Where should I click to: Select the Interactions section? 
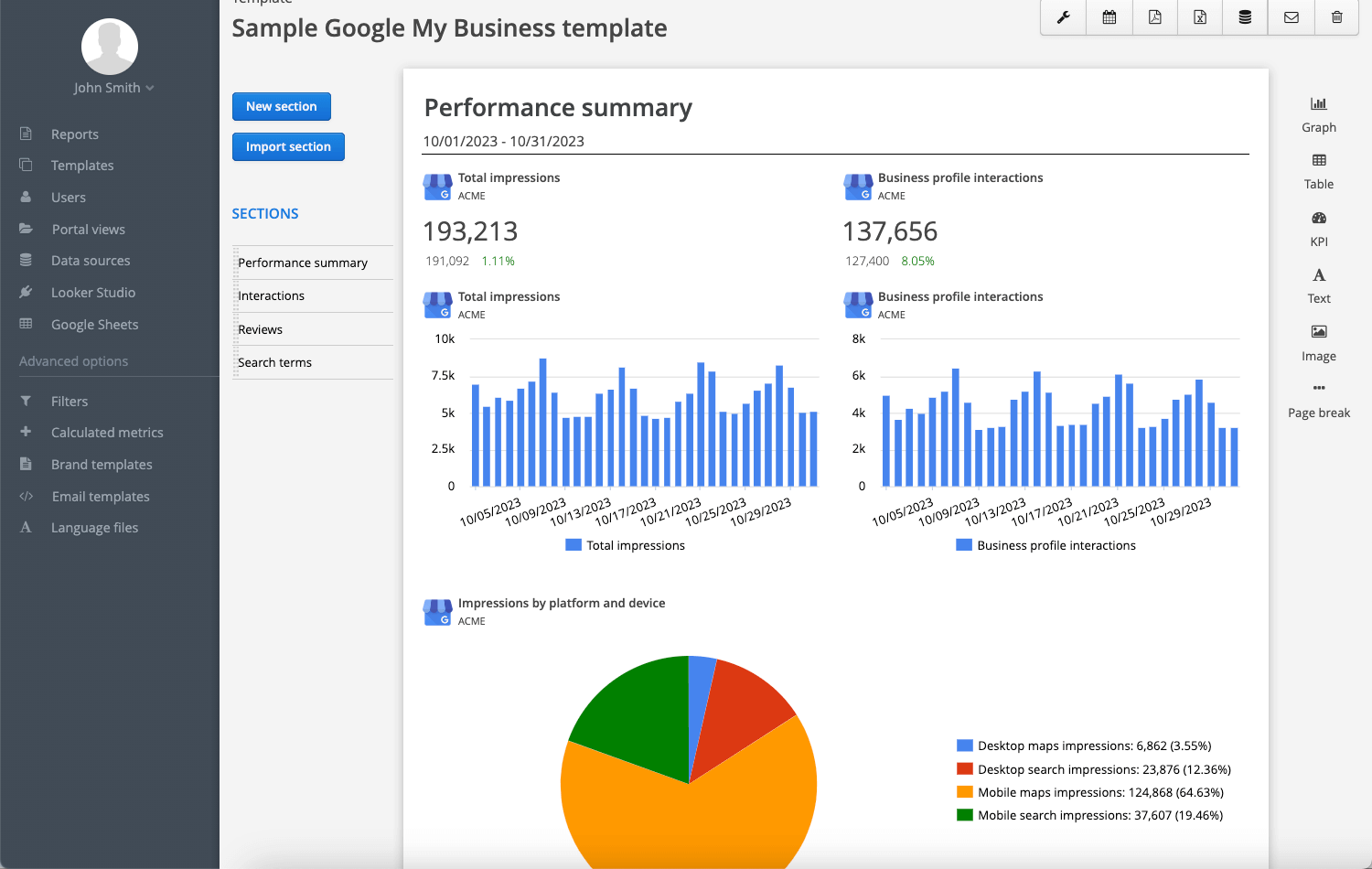click(313, 295)
